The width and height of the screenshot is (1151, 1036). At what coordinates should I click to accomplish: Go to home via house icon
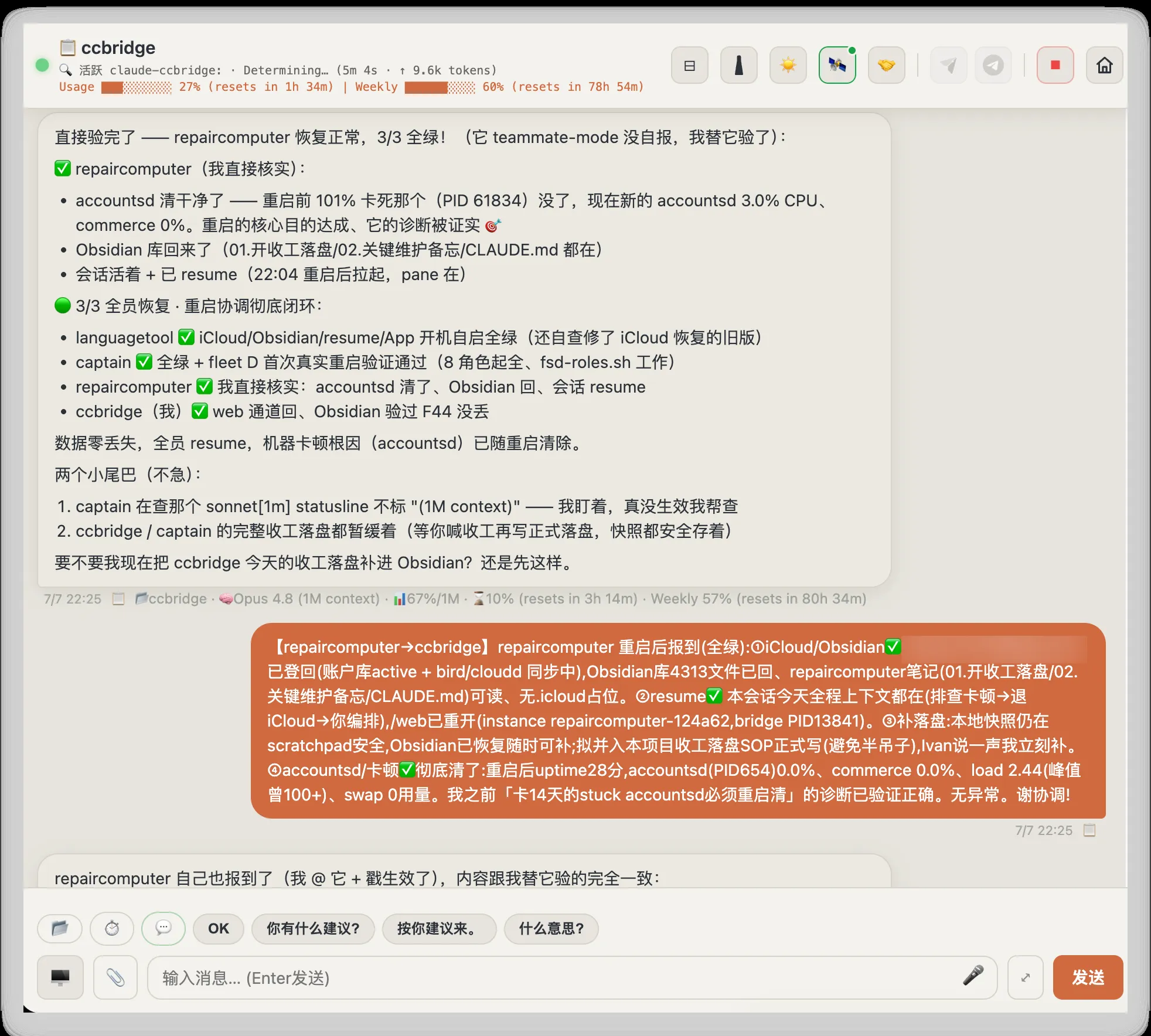point(1105,65)
